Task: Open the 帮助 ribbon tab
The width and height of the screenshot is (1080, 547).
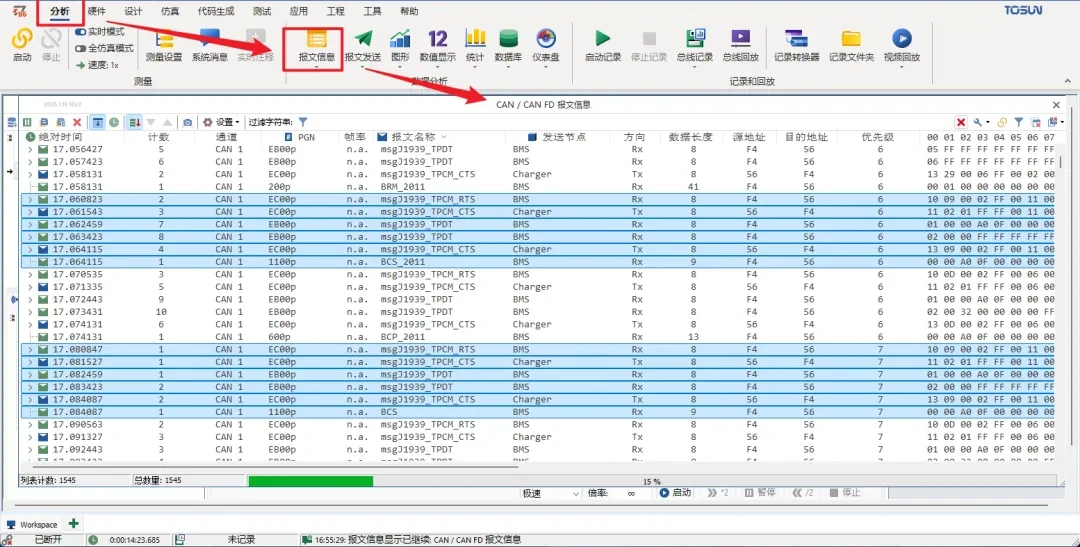Action: (408, 11)
